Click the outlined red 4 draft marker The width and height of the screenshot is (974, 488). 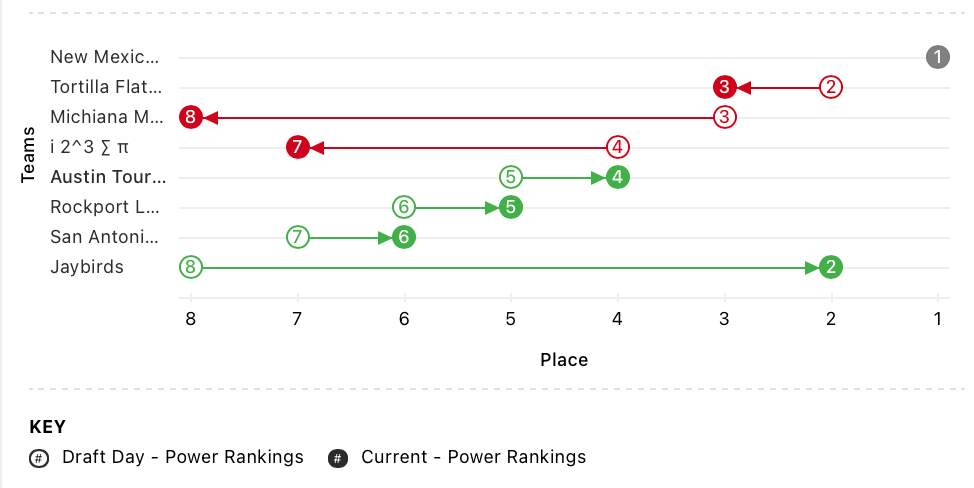(618, 147)
